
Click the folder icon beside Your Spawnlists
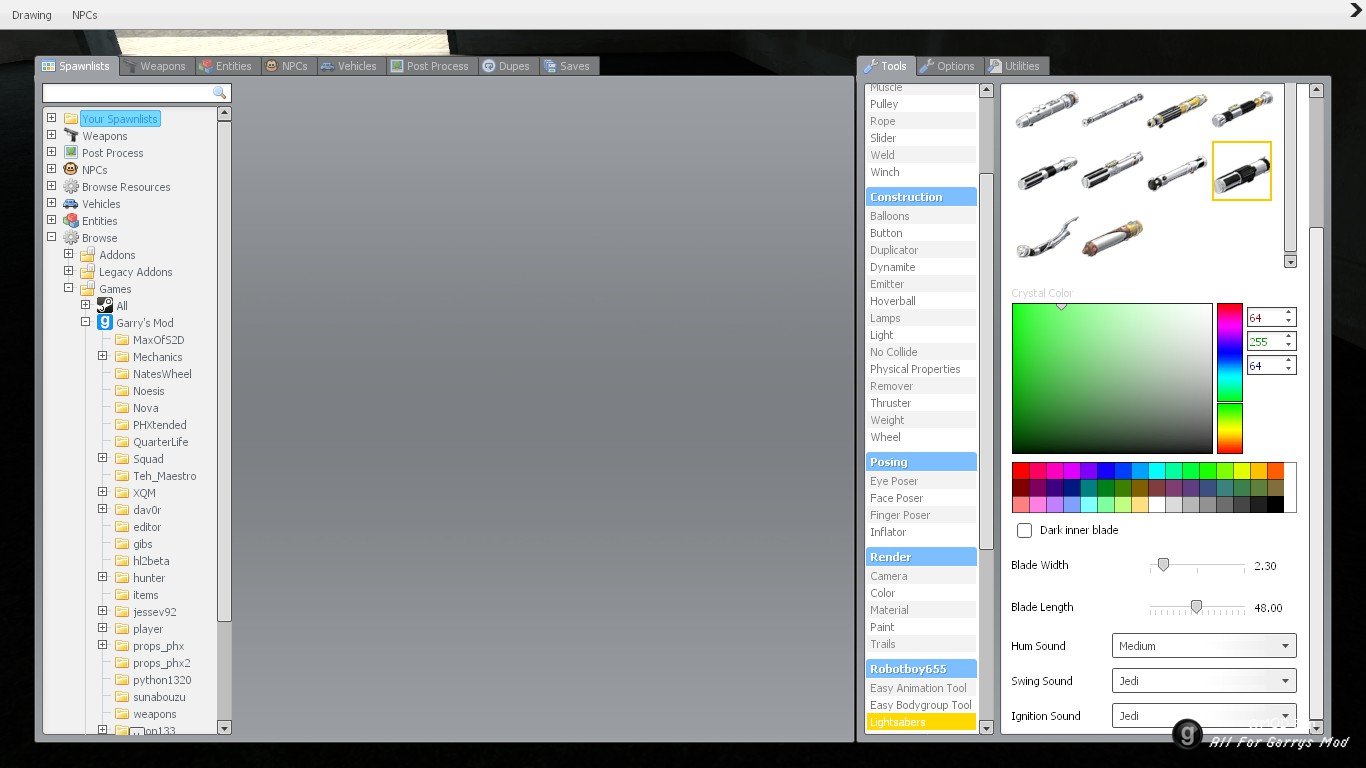(71, 118)
